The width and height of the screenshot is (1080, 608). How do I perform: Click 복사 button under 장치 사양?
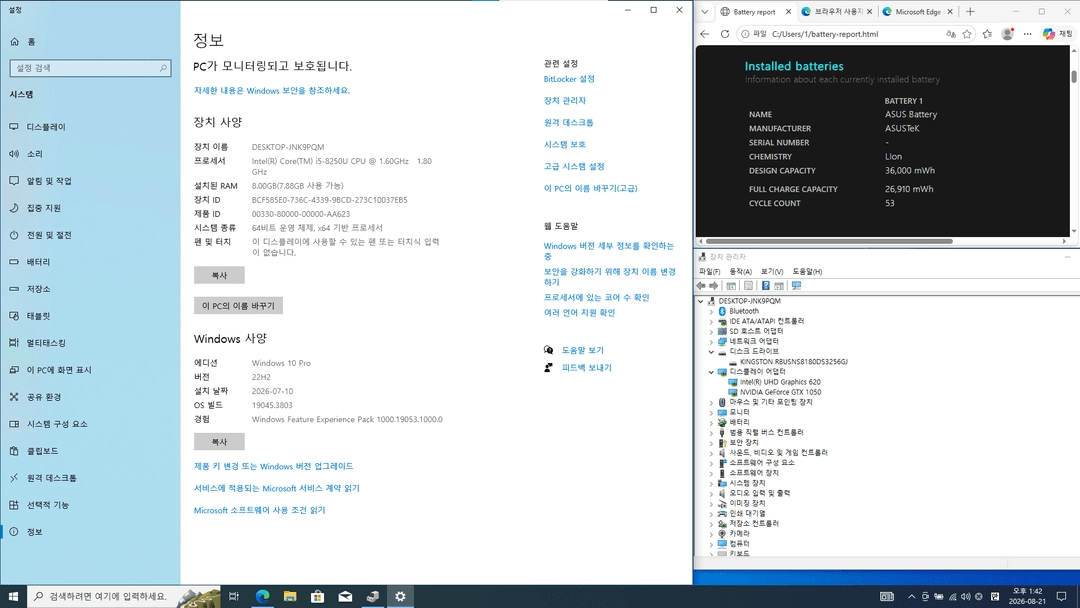coord(219,275)
